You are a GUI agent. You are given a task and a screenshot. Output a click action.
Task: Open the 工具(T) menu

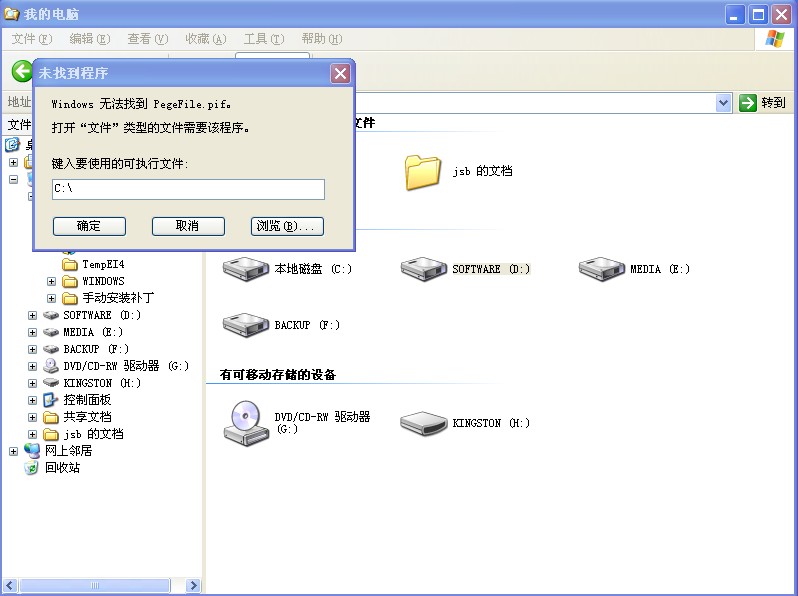[264, 39]
